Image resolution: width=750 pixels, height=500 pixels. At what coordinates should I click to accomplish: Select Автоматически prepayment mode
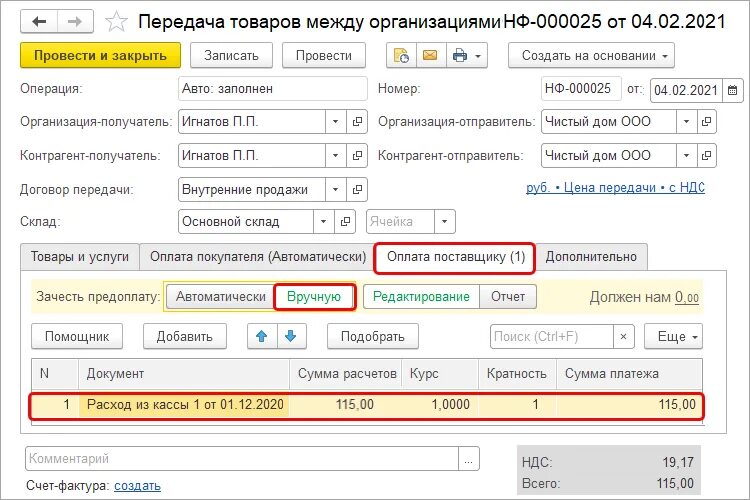click(221, 297)
